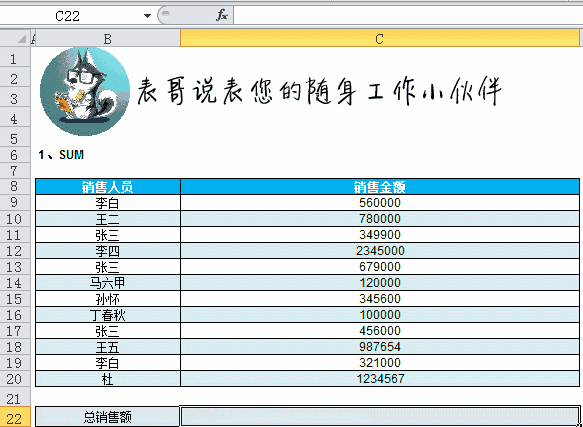Select the cell with 120000
The height and width of the screenshot is (427, 583).
point(380,283)
